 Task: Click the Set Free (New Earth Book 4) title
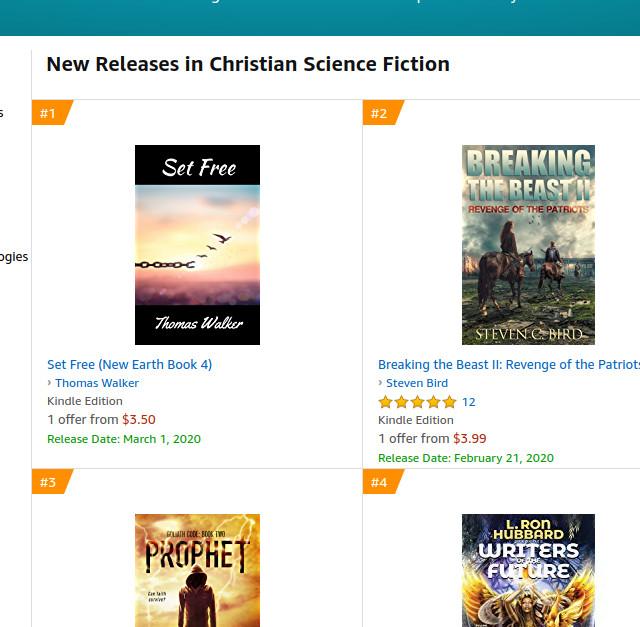click(x=130, y=364)
